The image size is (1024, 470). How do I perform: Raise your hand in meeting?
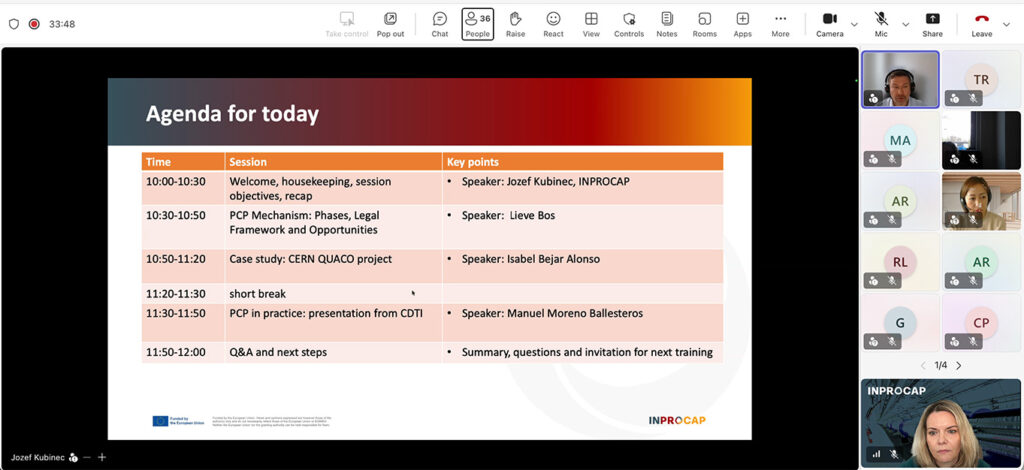click(515, 23)
